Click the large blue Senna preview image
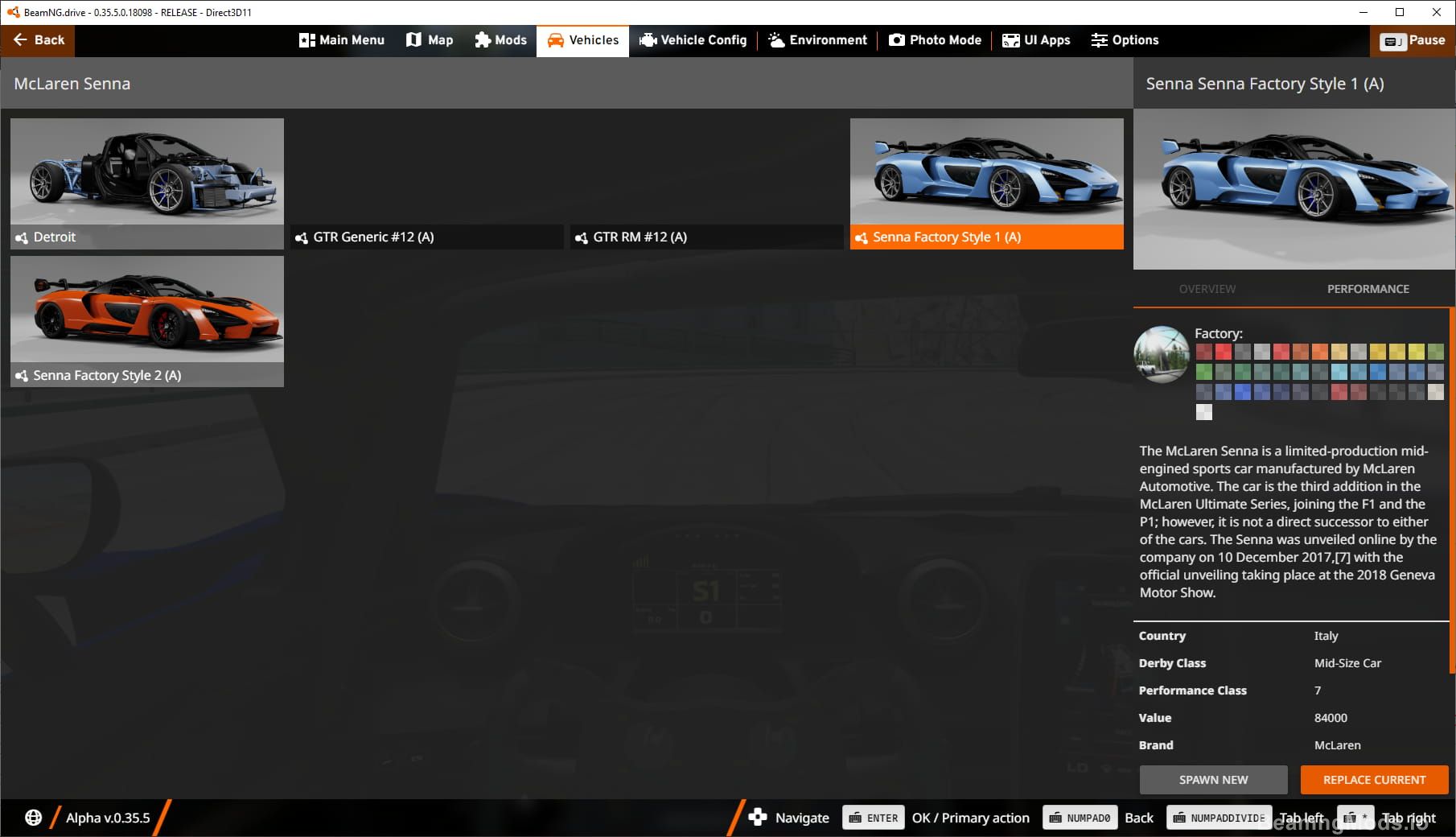The width and height of the screenshot is (1456, 837). (x=1294, y=189)
